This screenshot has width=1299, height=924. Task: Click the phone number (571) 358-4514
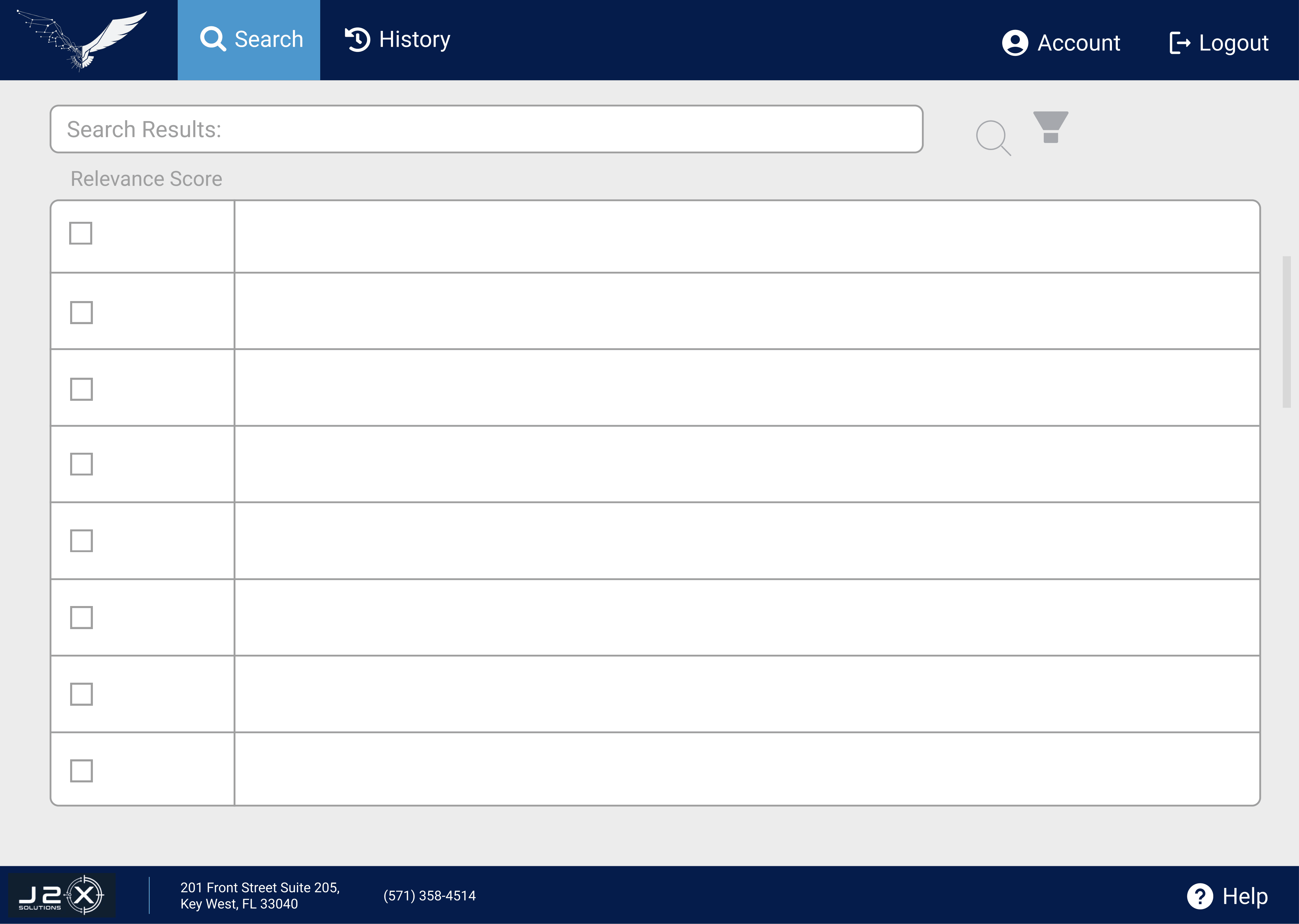[429, 895]
